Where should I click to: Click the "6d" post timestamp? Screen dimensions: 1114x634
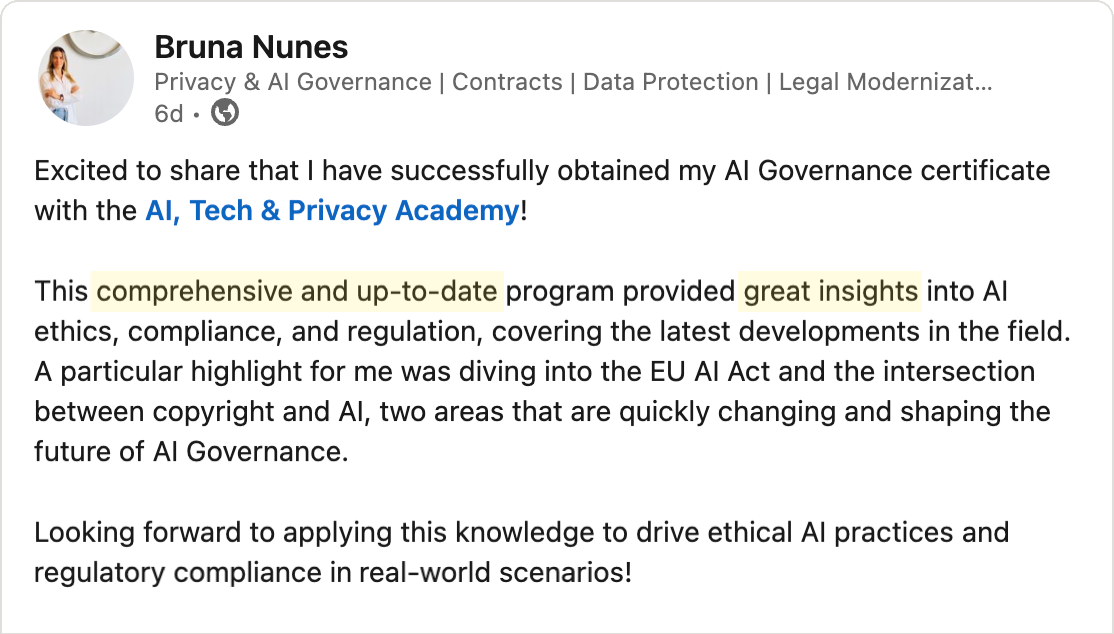pyautogui.click(x=169, y=114)
